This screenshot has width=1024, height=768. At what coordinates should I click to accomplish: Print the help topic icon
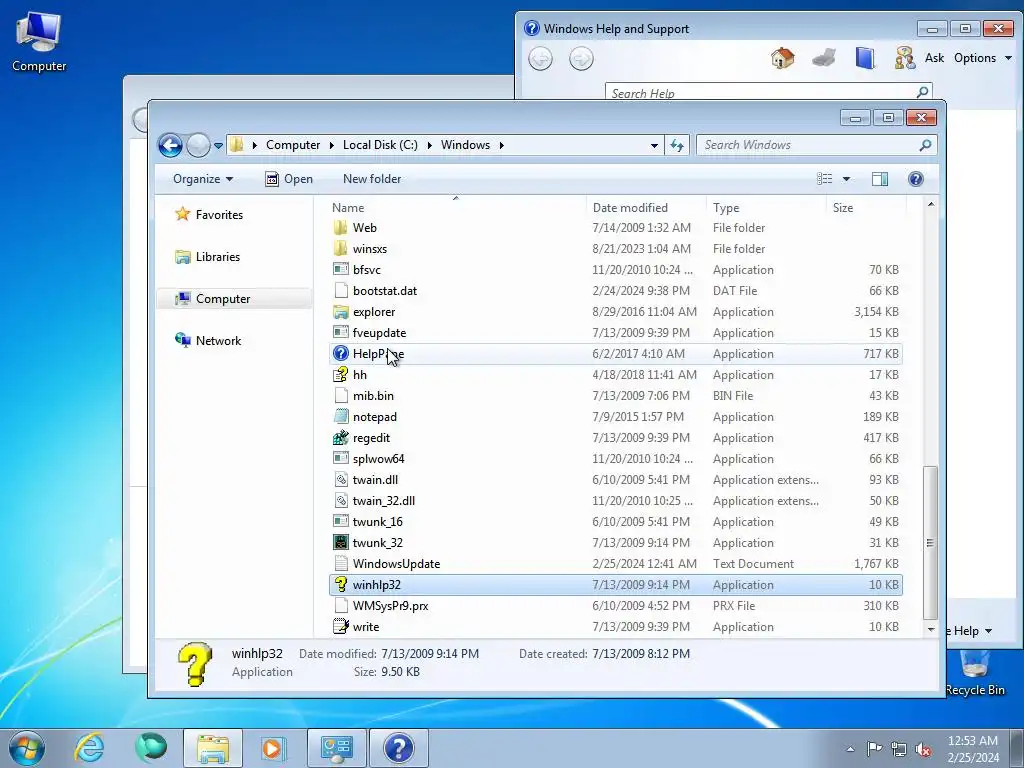[x=824, y=58]
